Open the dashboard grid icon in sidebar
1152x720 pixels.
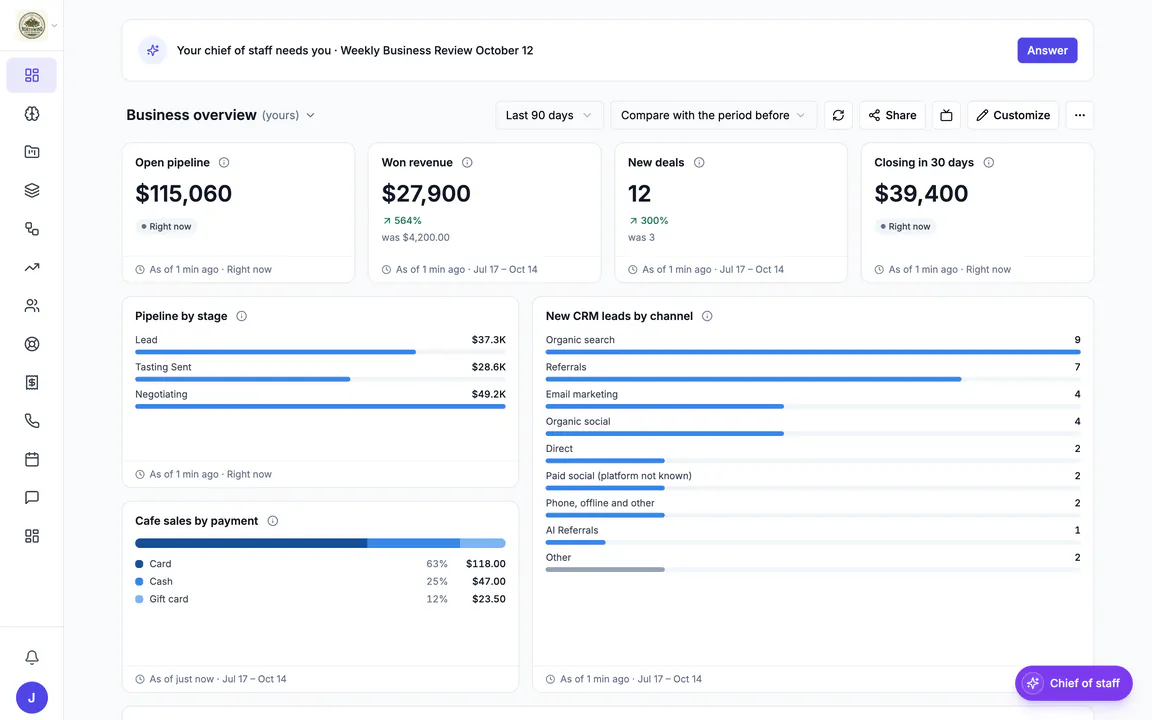click(x=32, y=75)
